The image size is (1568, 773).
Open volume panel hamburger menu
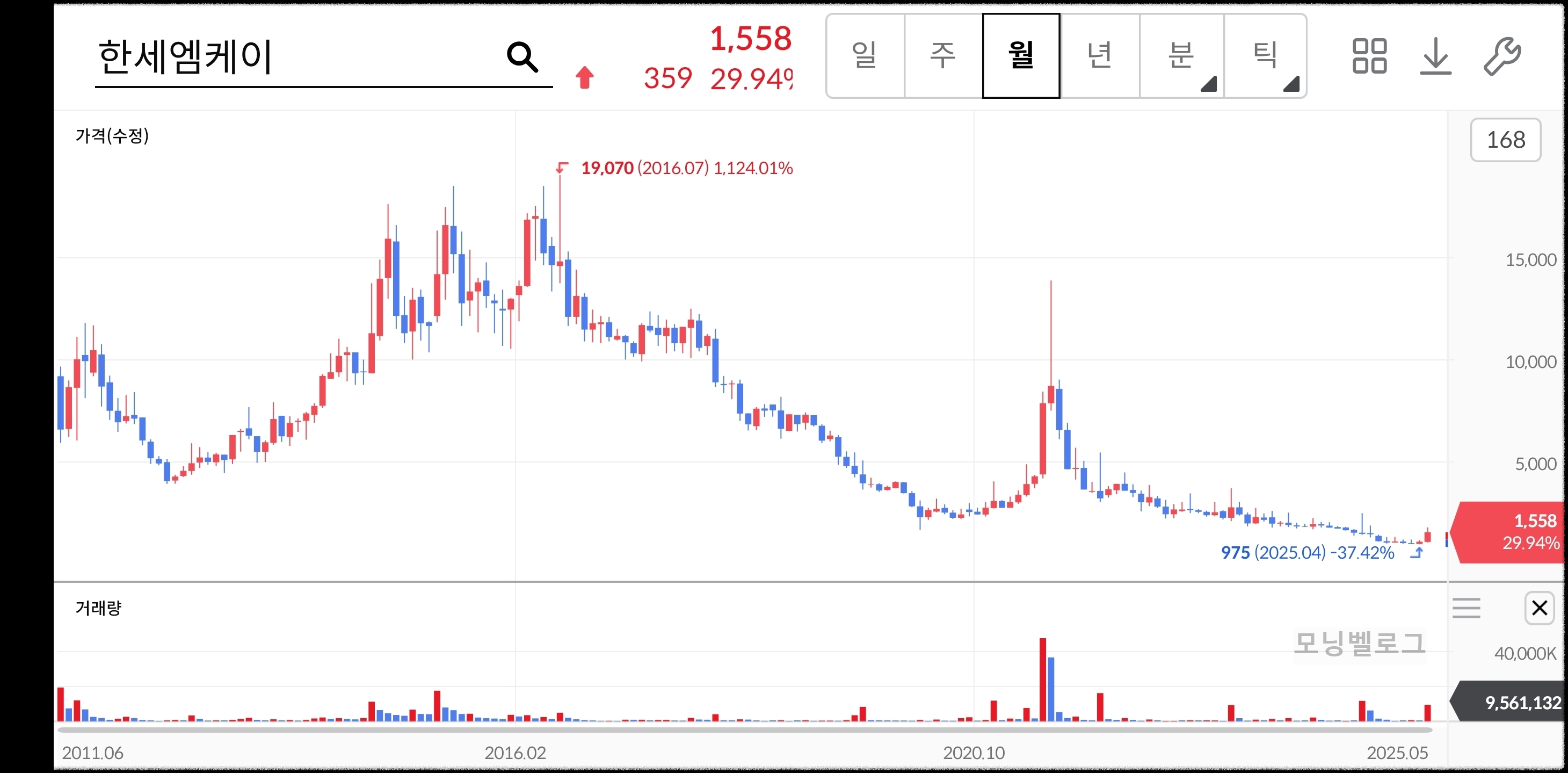tap(1466, 608)
